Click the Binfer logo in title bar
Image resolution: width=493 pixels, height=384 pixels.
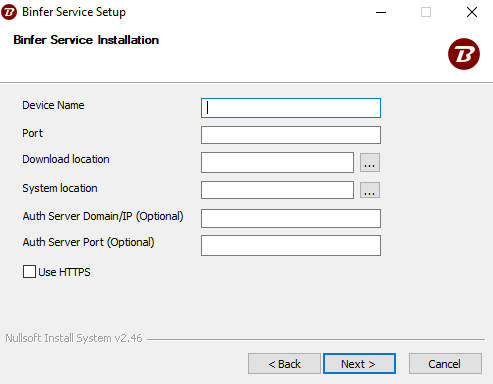point(9,12)
